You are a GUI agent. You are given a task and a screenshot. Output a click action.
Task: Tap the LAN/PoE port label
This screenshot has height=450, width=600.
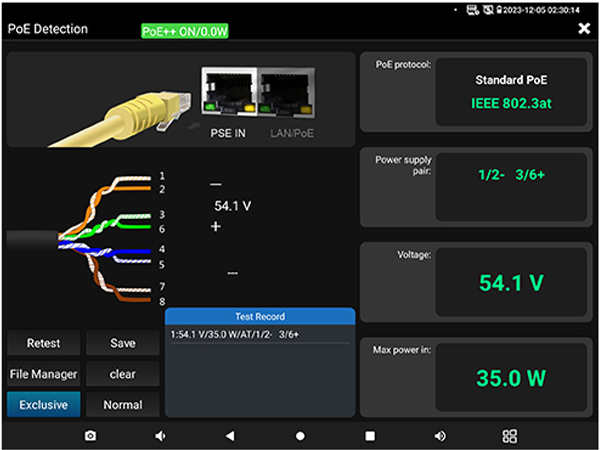pos(292,133)
